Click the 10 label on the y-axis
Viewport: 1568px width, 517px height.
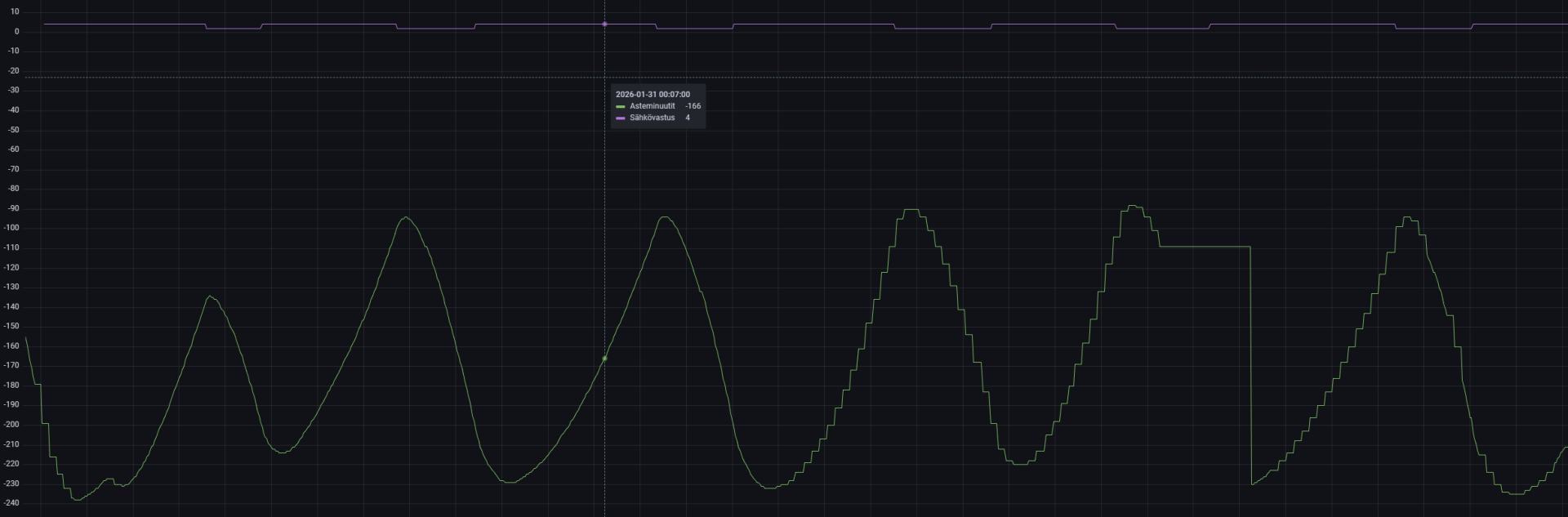16,12
